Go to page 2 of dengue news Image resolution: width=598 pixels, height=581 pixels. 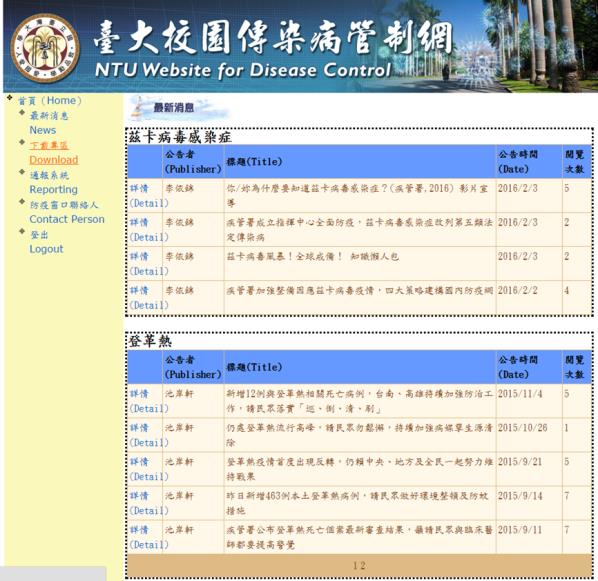(363, 565)
